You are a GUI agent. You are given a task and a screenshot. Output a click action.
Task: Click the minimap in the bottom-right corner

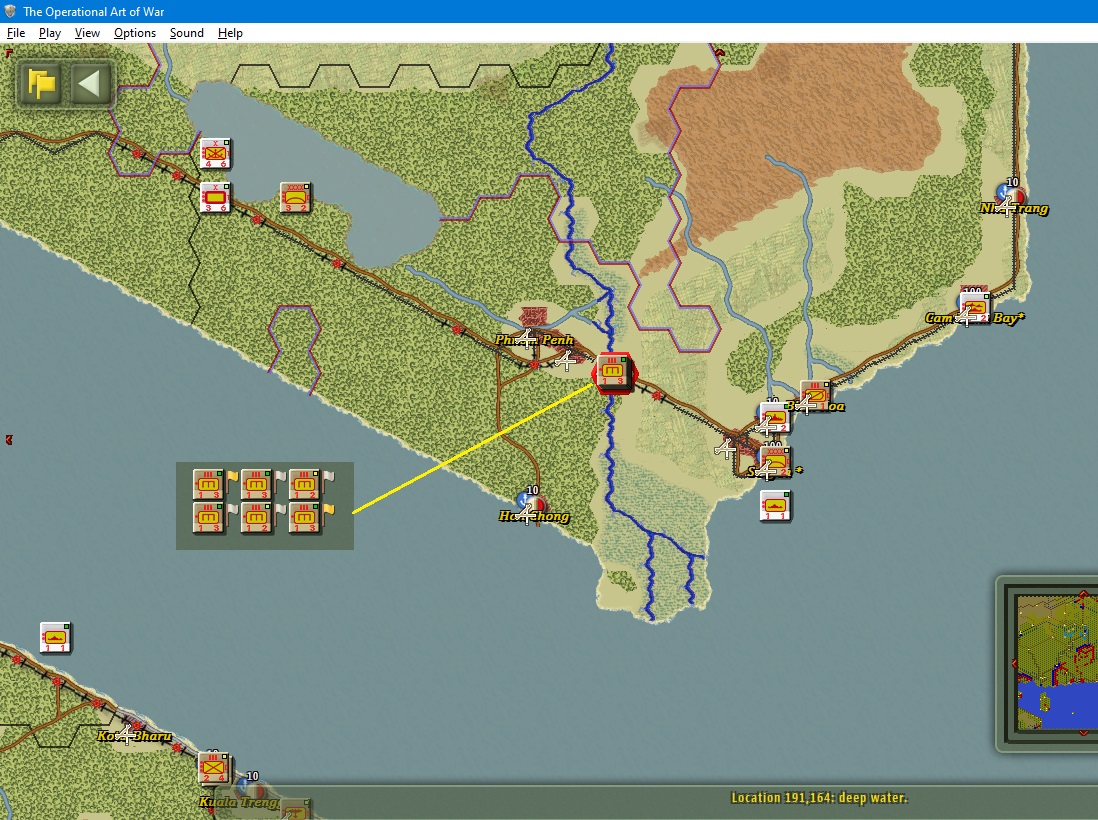[x=1056, y=662]
